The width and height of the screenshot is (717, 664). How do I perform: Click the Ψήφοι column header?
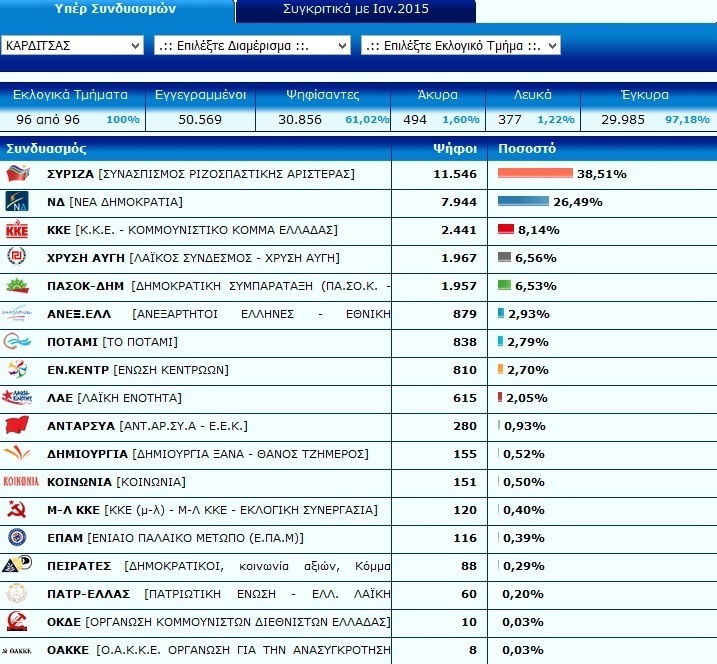455,149
